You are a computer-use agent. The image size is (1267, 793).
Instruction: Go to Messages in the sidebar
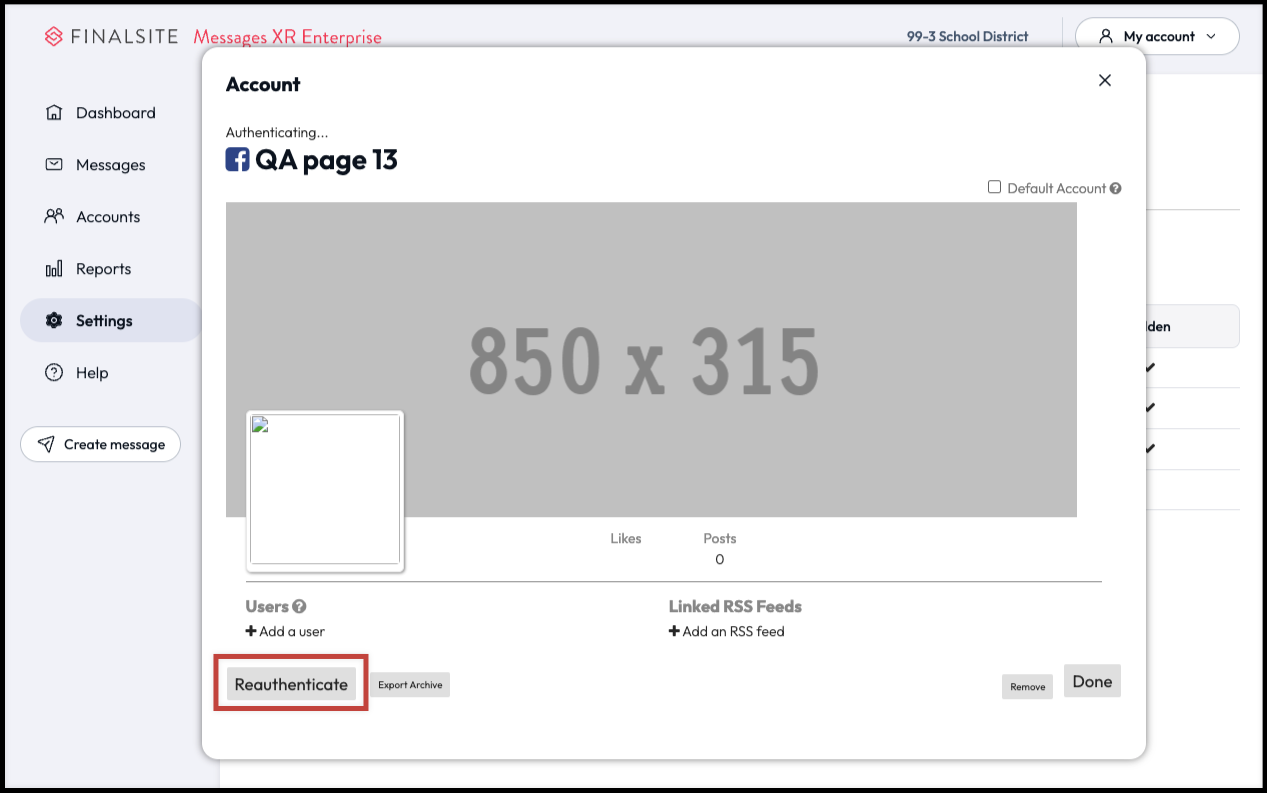tap(110, 165)
